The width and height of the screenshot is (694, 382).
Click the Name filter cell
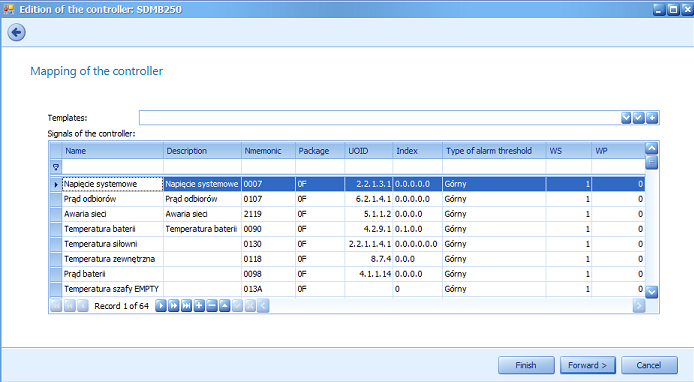[x=112, y=167]
